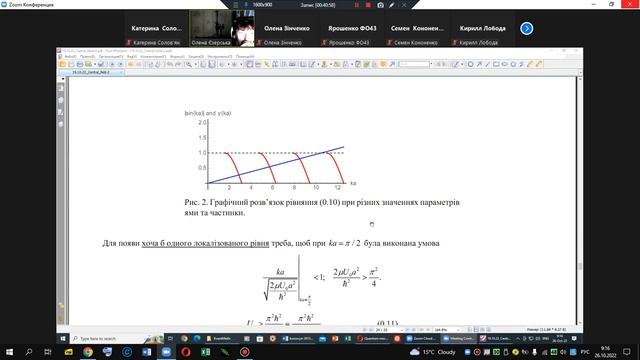Click Кирилл Лобода participant tile

pos(482,29)
